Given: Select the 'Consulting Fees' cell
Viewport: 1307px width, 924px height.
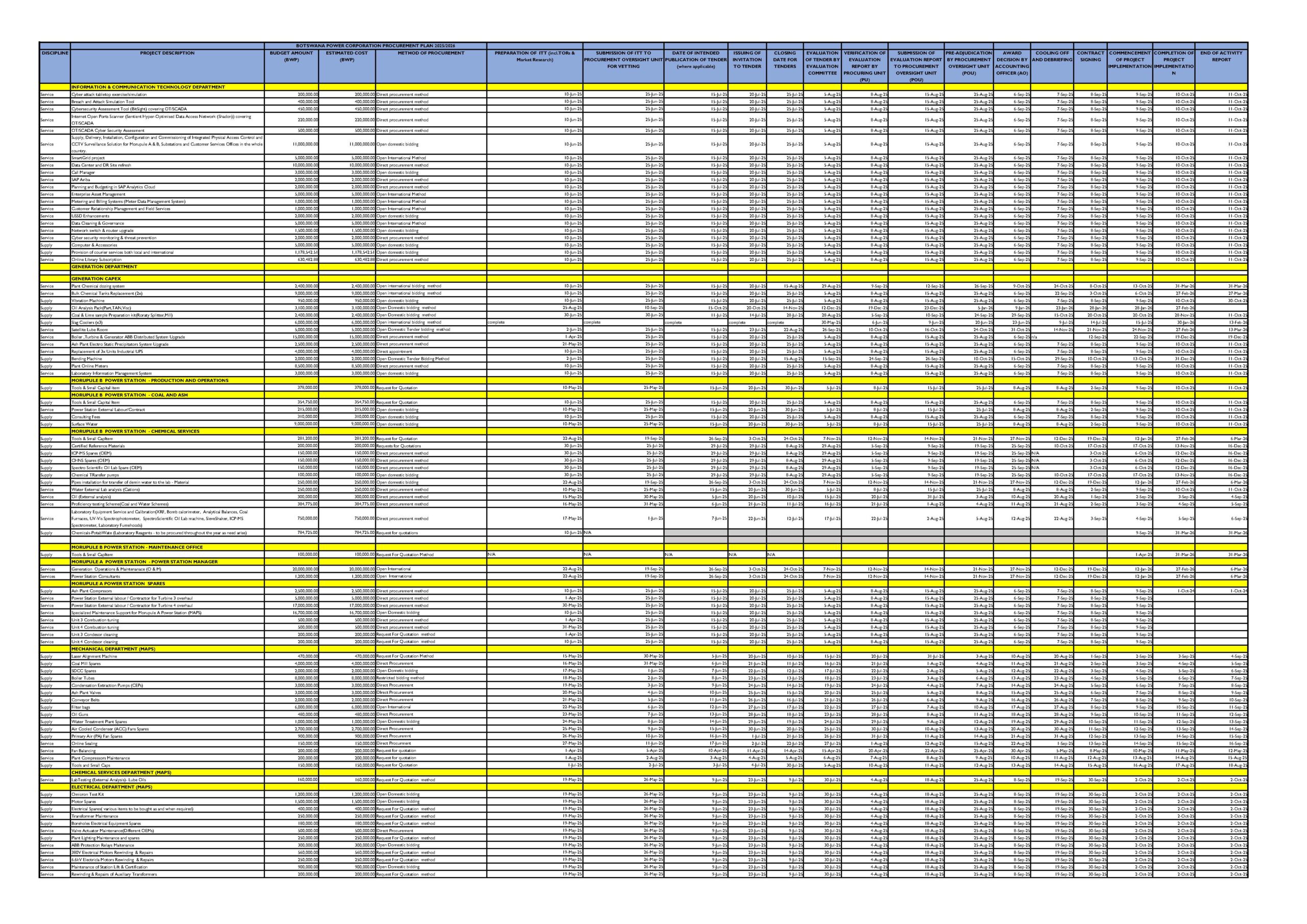Looking at the screenshot, I should coord(167,417).
